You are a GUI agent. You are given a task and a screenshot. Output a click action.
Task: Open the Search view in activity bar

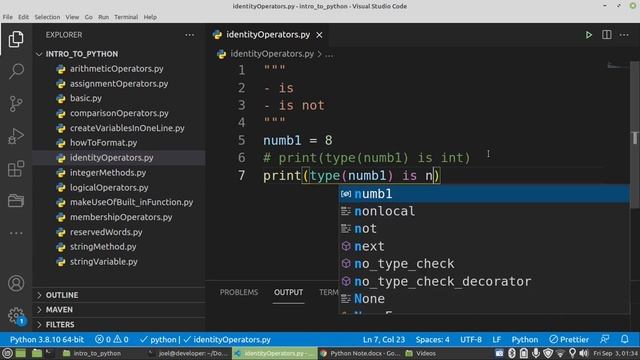[x=16, y=71]
